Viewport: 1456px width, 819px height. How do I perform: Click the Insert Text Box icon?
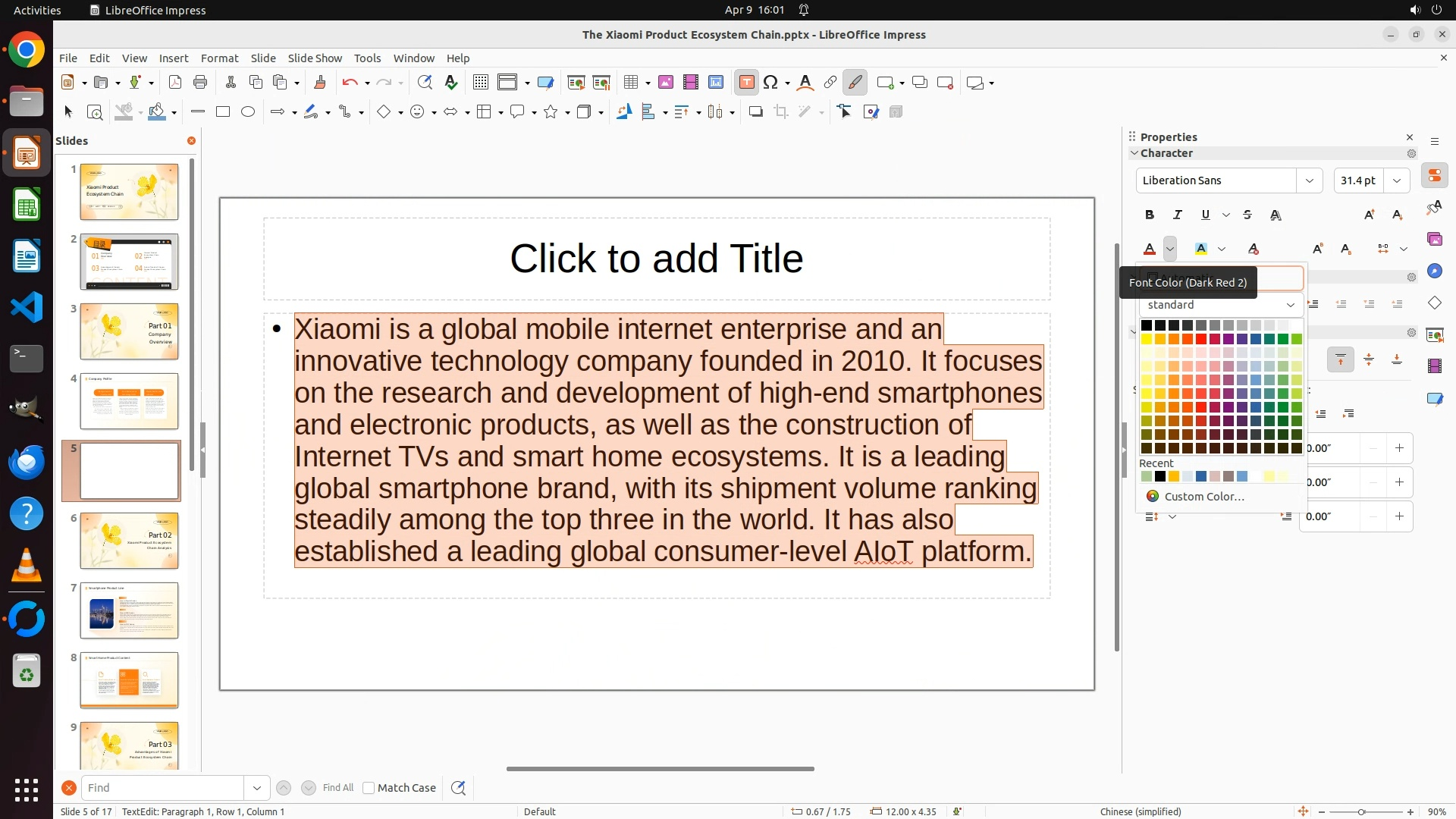click(x=746, y=83)
